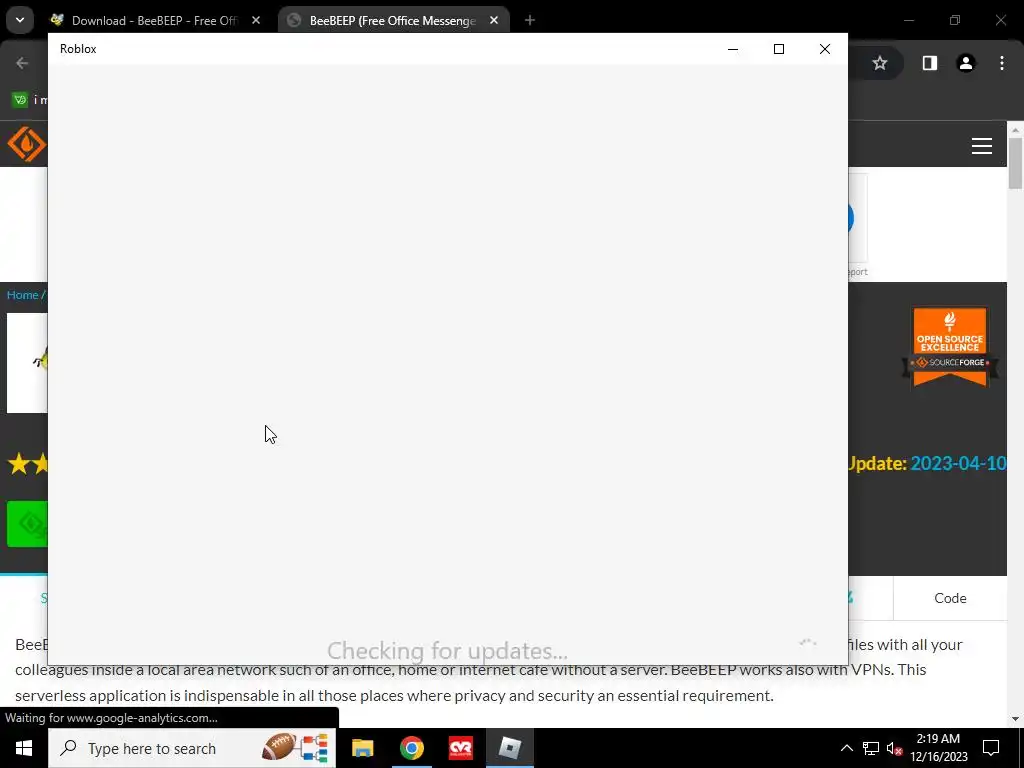Minimize the Roblox window
This screenshot has height=768, width=1024.
click(x=733, y=49)
